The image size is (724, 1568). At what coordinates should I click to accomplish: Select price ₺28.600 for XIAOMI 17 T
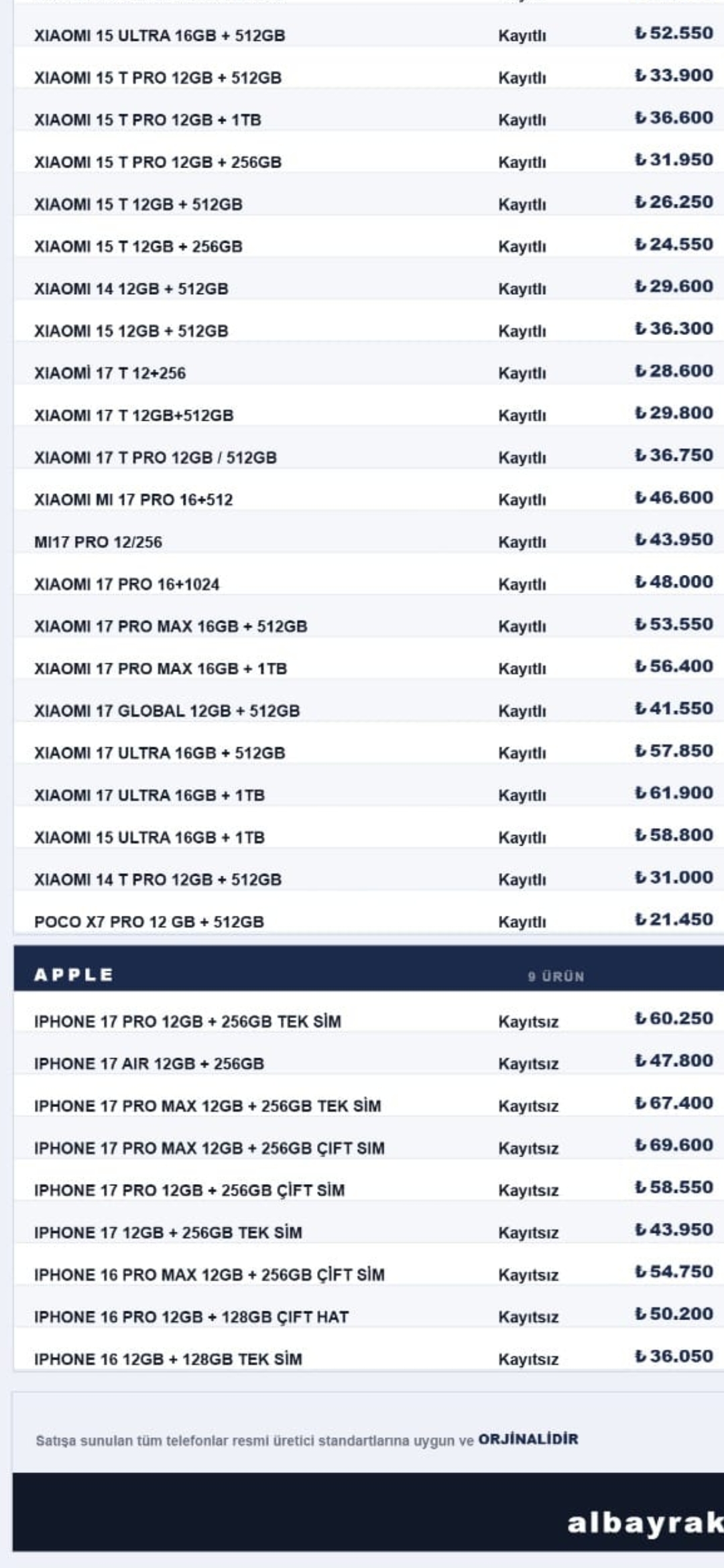pyautogui.click(x=674, y=371)
